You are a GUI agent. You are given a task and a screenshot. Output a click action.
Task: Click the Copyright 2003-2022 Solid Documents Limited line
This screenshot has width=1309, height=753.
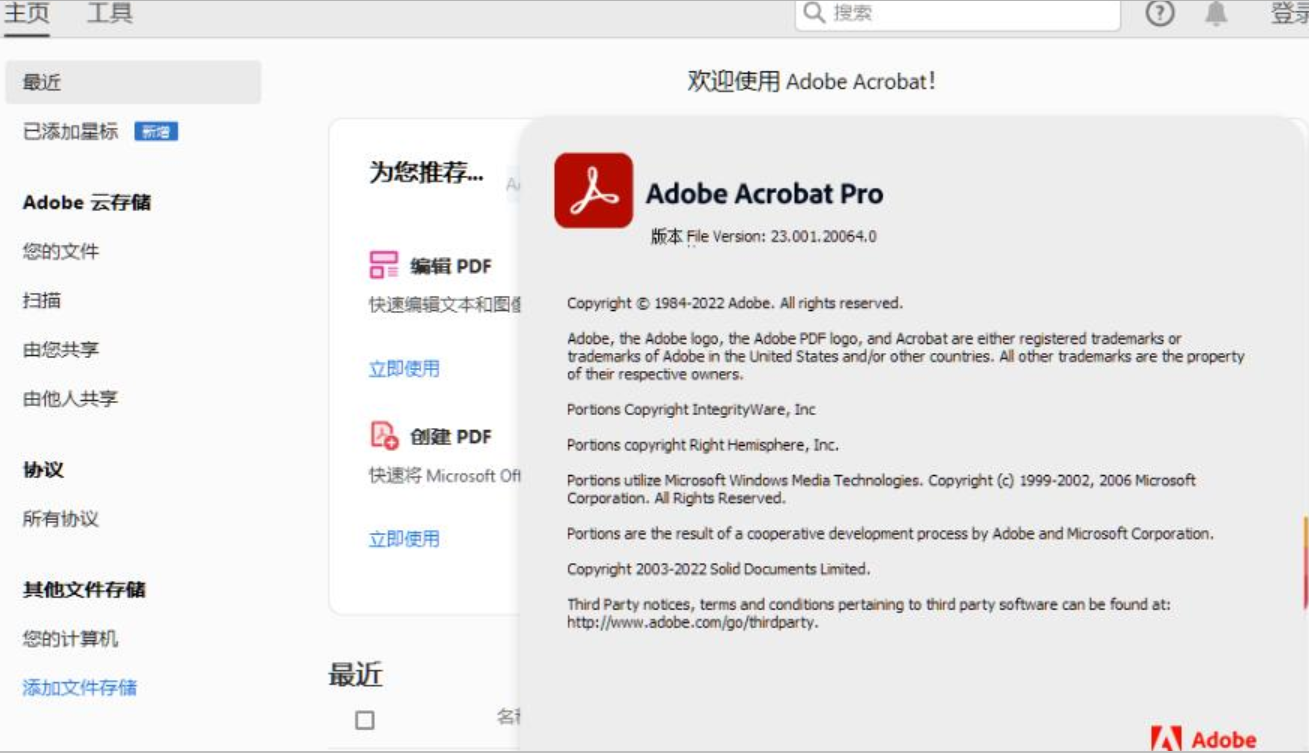click(x=718, y=569)
